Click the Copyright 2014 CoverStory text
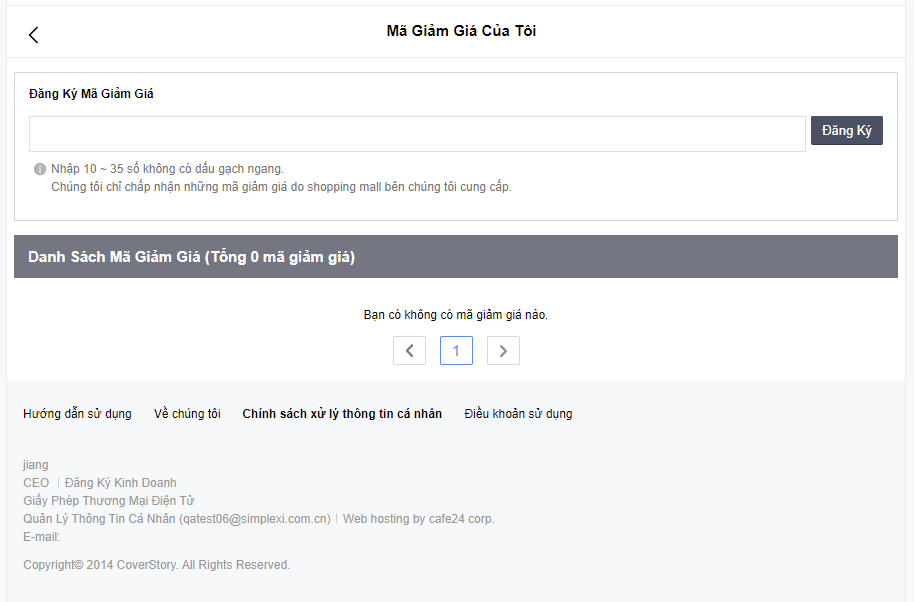This screenshot has width=914, height=602. click(x=156, y=565)
